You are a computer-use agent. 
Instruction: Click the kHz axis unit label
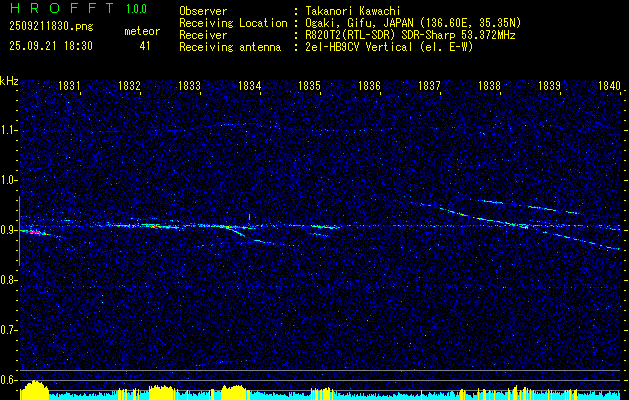(9, 81)
